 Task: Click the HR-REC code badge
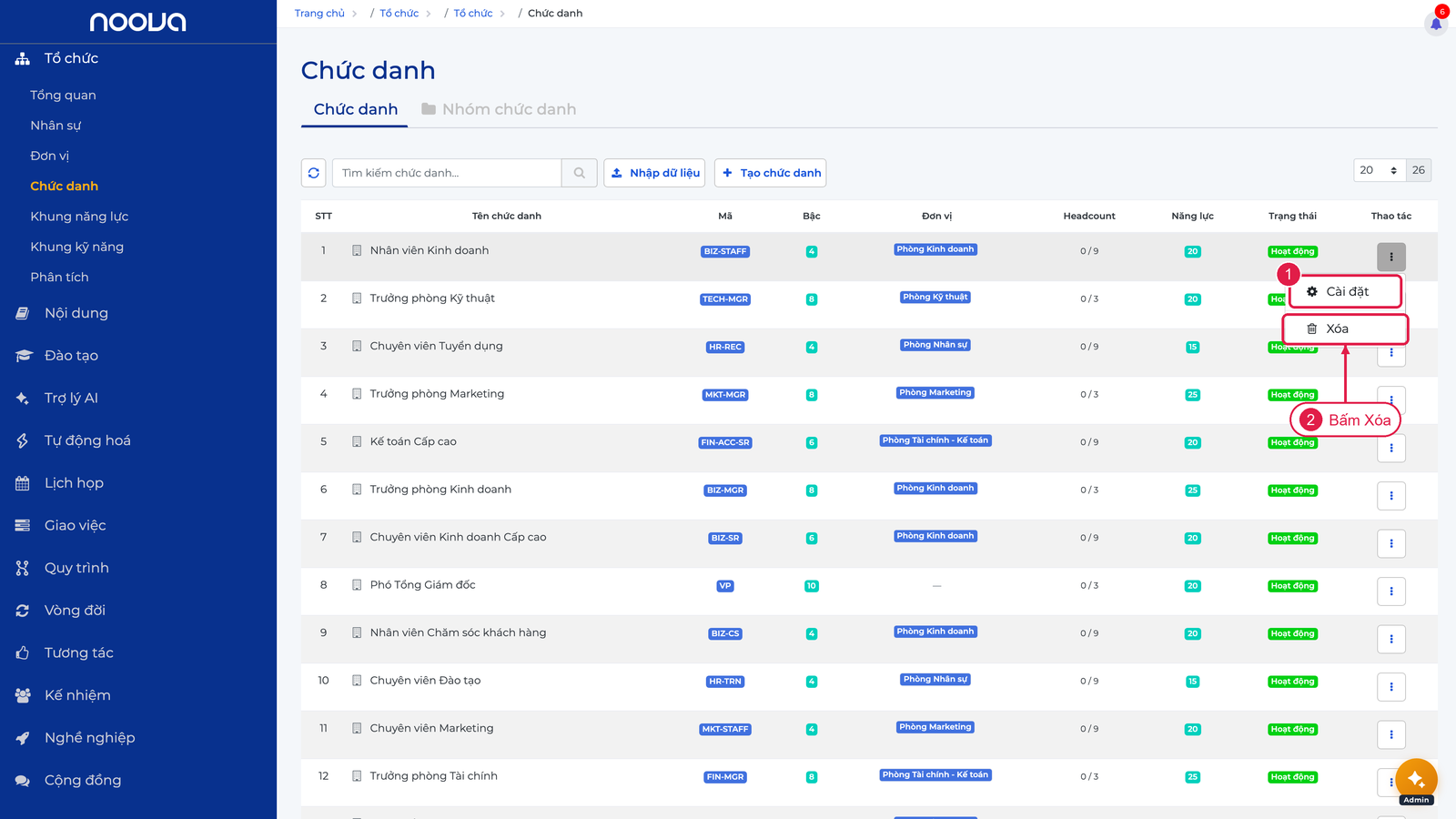pos(725,347)
